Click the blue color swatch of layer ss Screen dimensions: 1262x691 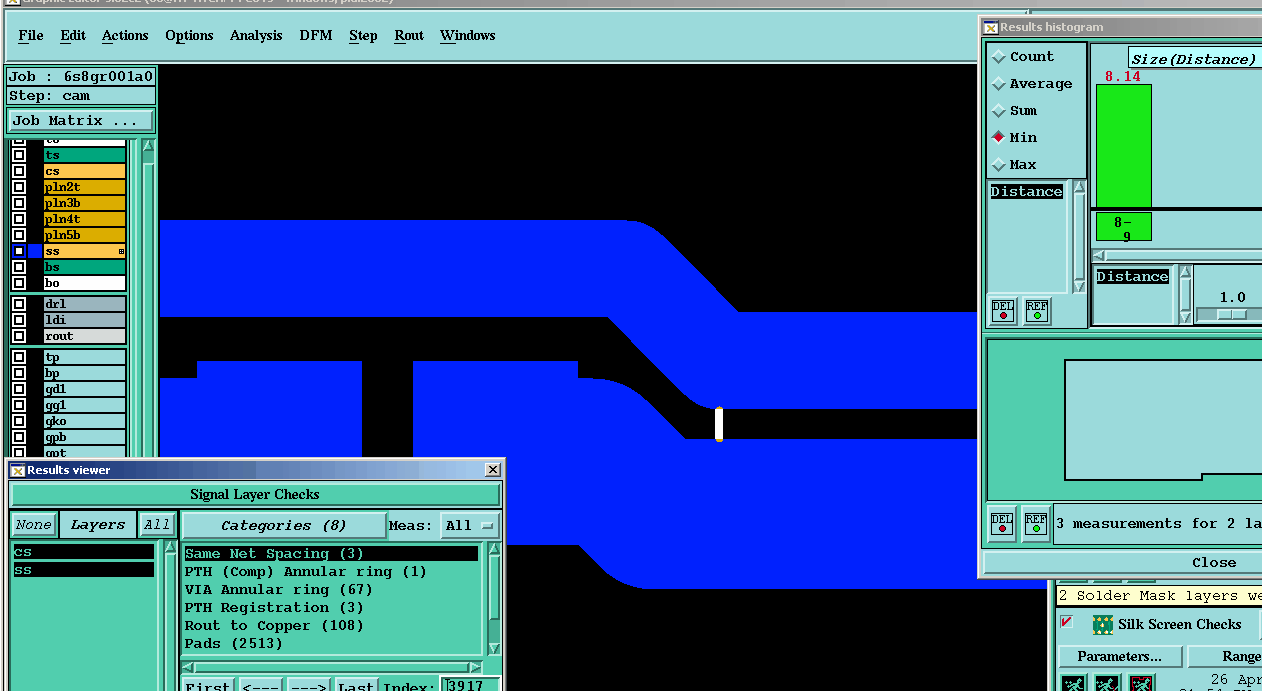pyautogui.click(x=35, y=251)
